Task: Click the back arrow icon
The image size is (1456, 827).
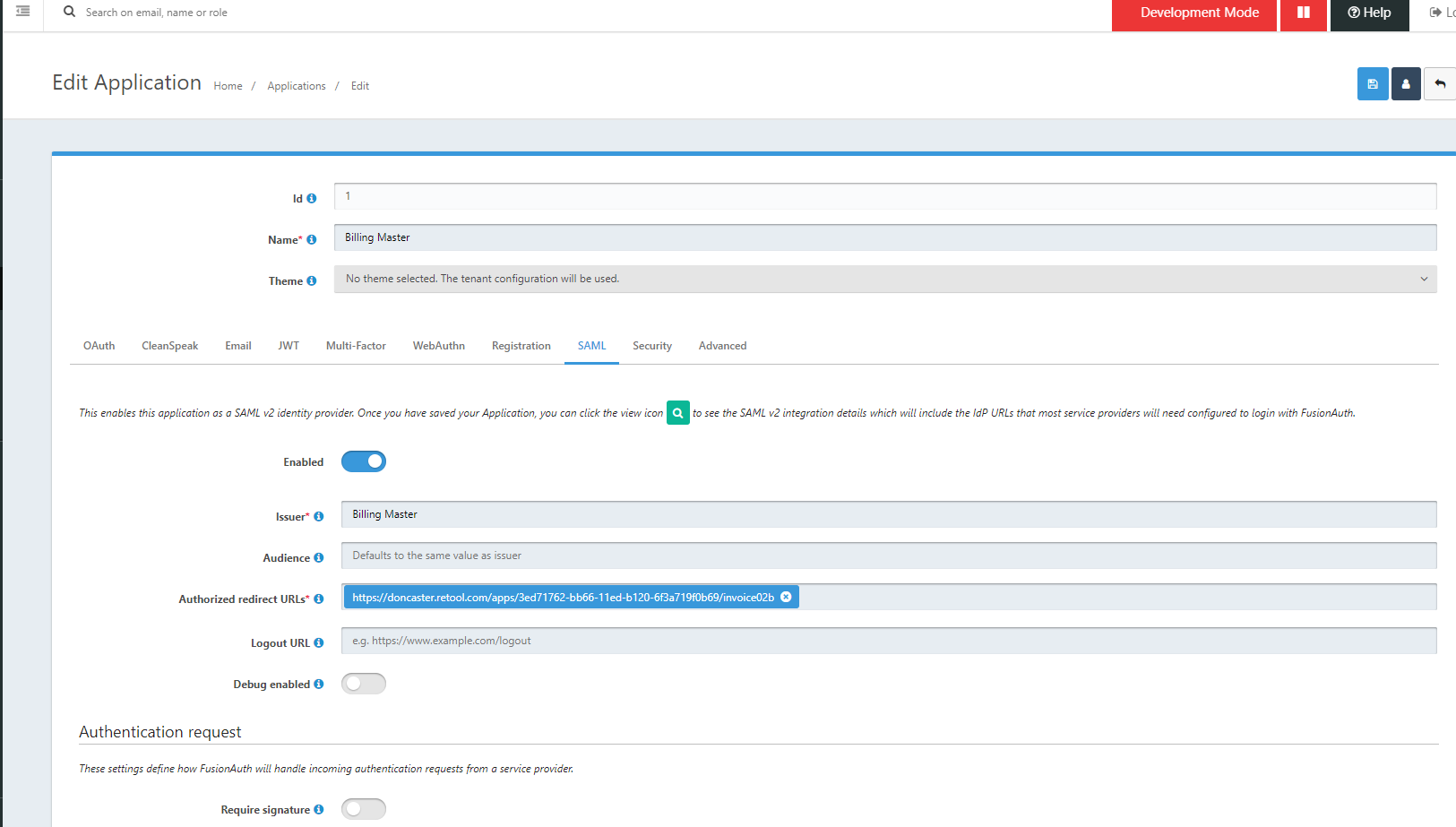Action: click(1439, 84)
